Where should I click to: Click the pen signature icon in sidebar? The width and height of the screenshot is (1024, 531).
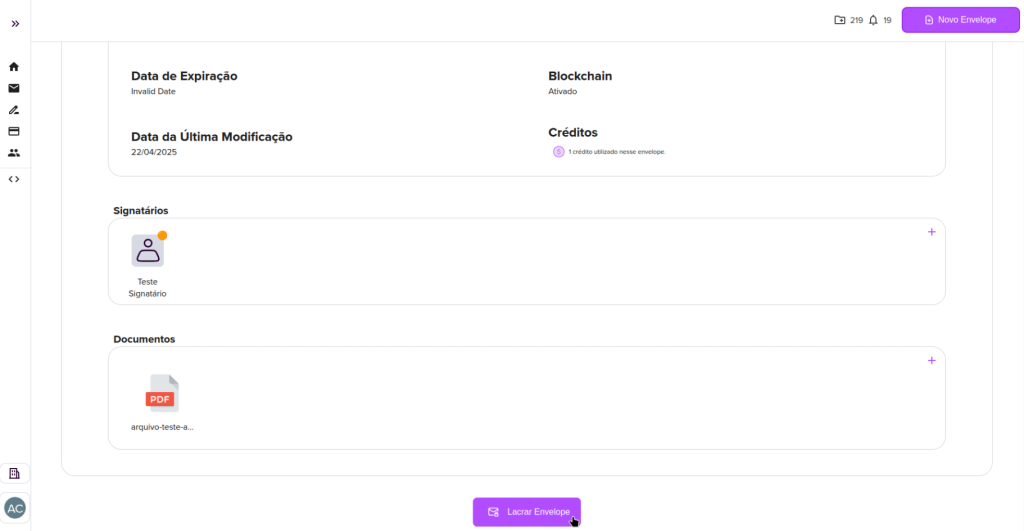click(x=14, y=110)
